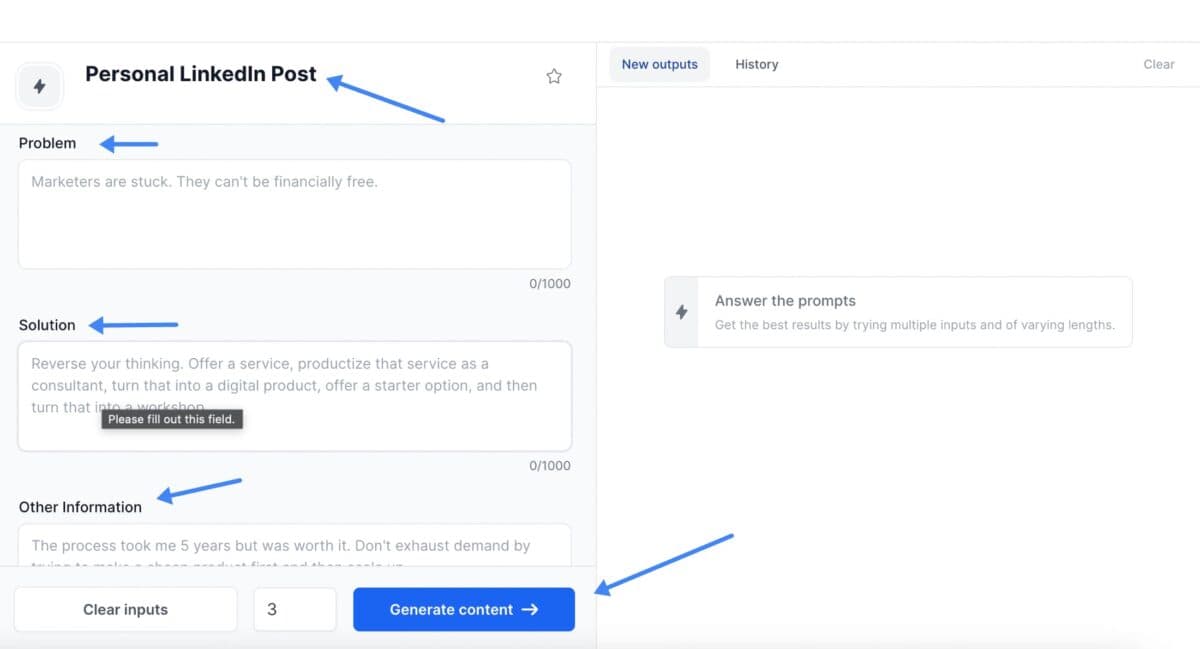Click the Solution field label
The image size is (1200, 649).
pyautogui.click(x=46, y=325)
